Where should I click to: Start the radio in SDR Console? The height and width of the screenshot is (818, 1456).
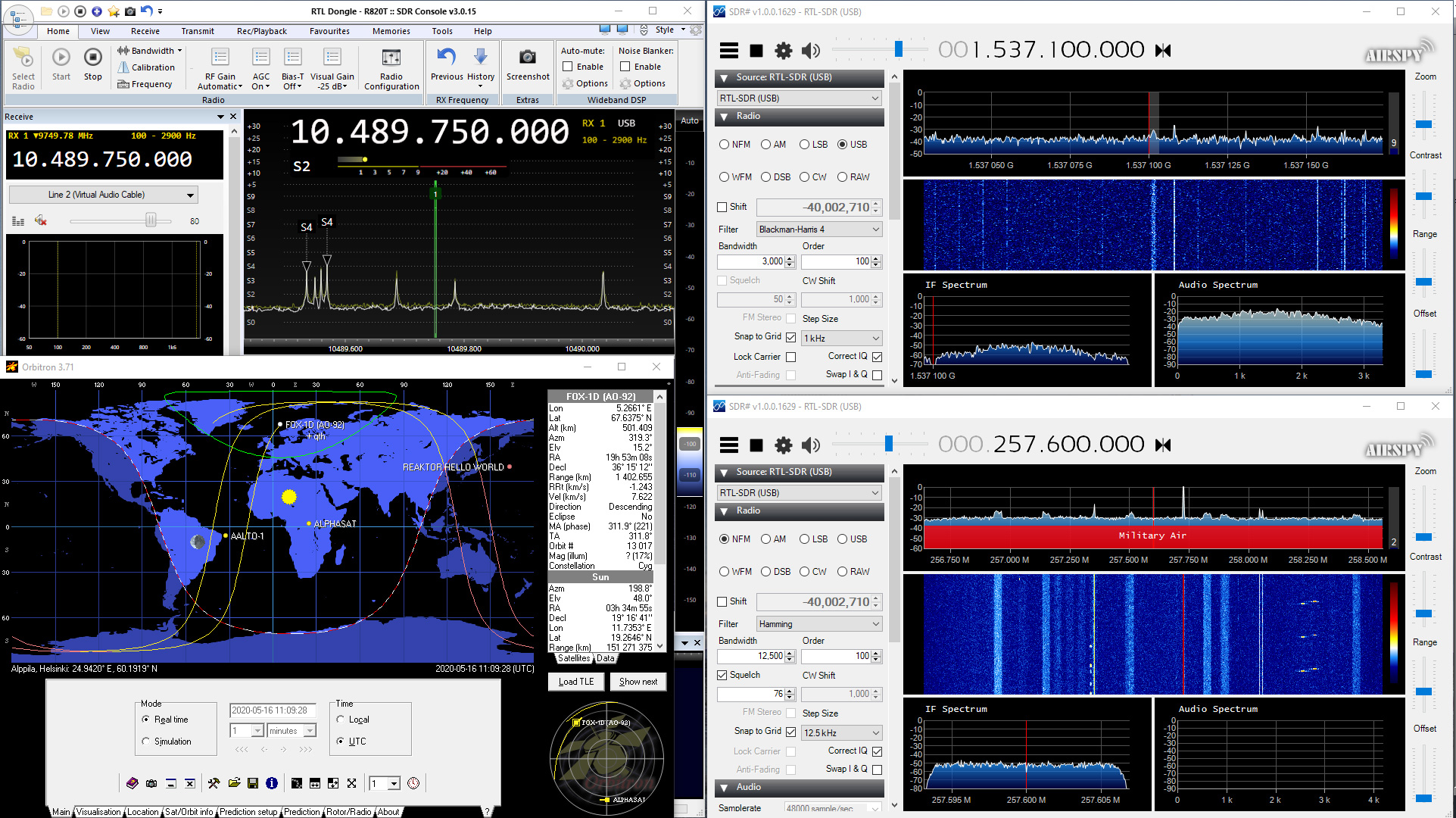click(61, 64)
